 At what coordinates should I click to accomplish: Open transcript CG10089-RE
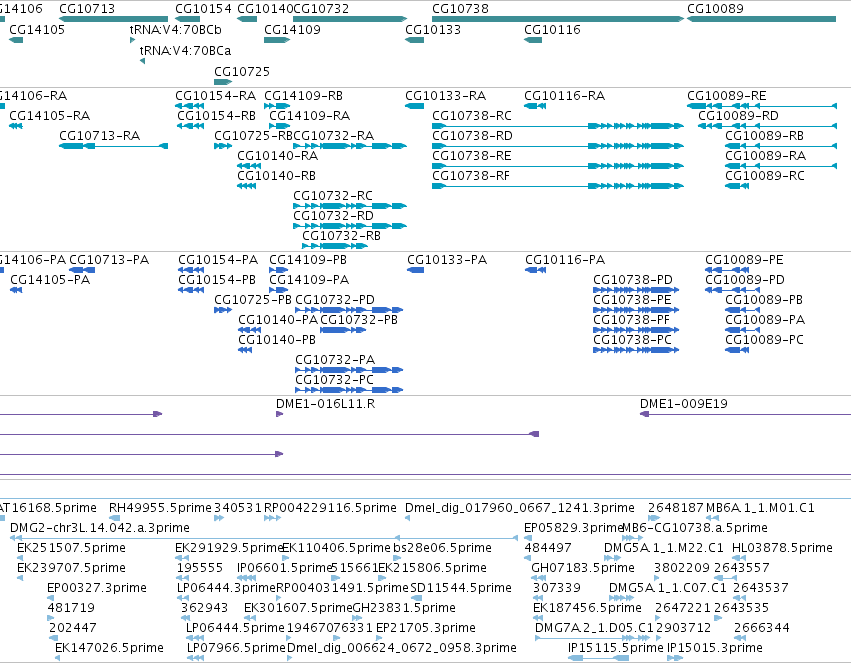click(727, 95)
